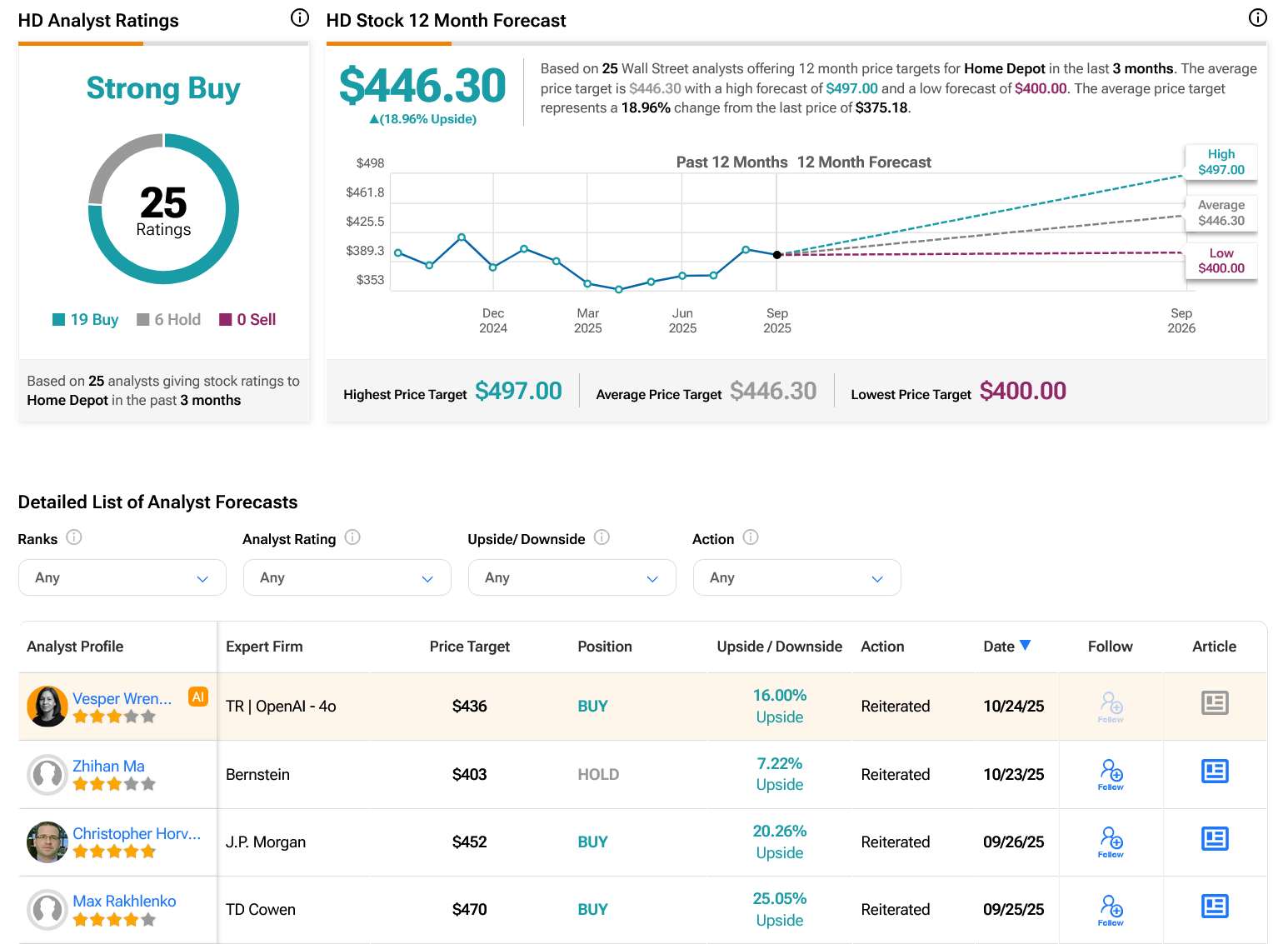Click info icon next to Action filter
1288x944 pixels.
click(x=751, y=537)
